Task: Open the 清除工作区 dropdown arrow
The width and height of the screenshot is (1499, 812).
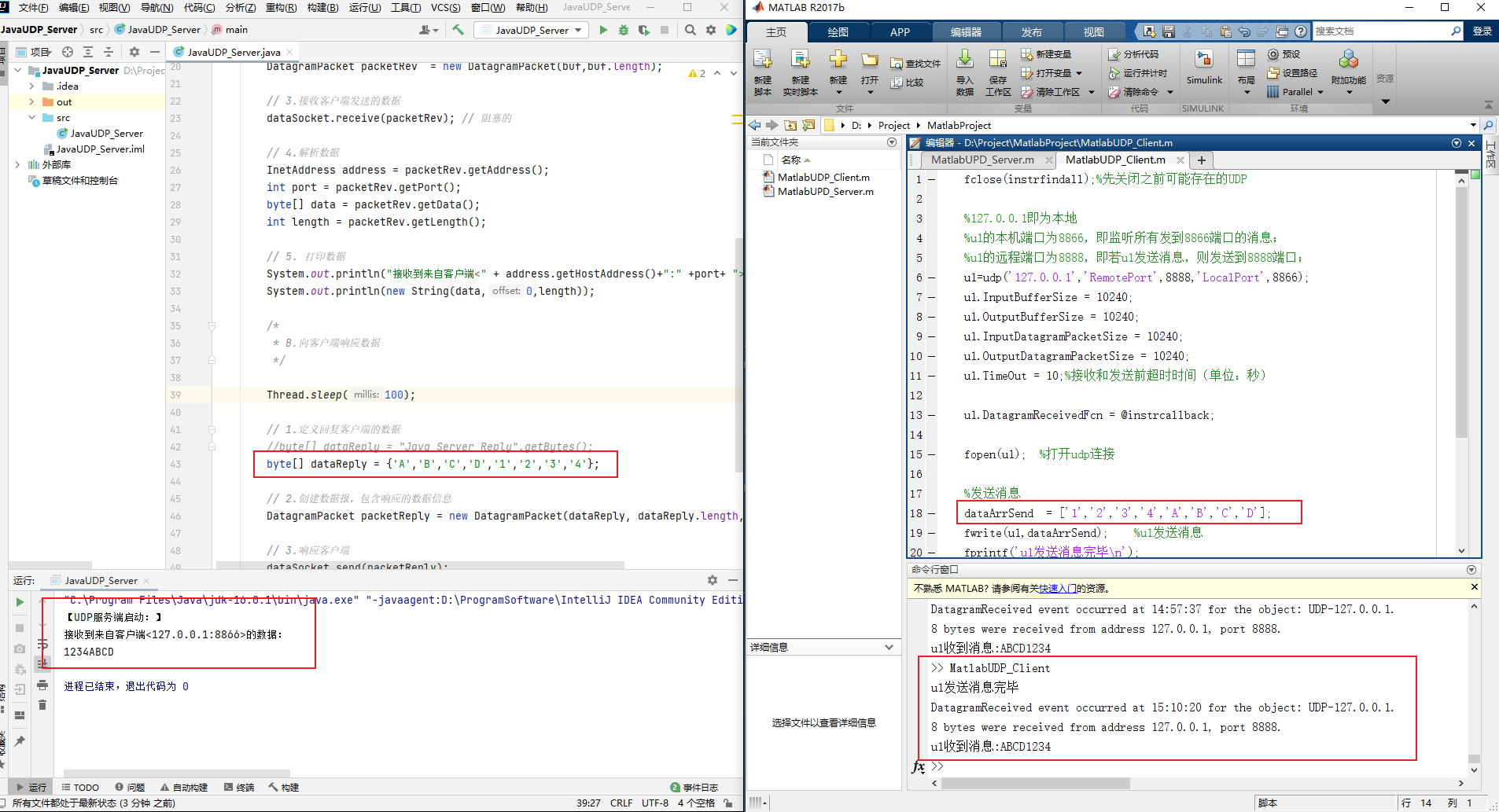Action: (1091, 91)
